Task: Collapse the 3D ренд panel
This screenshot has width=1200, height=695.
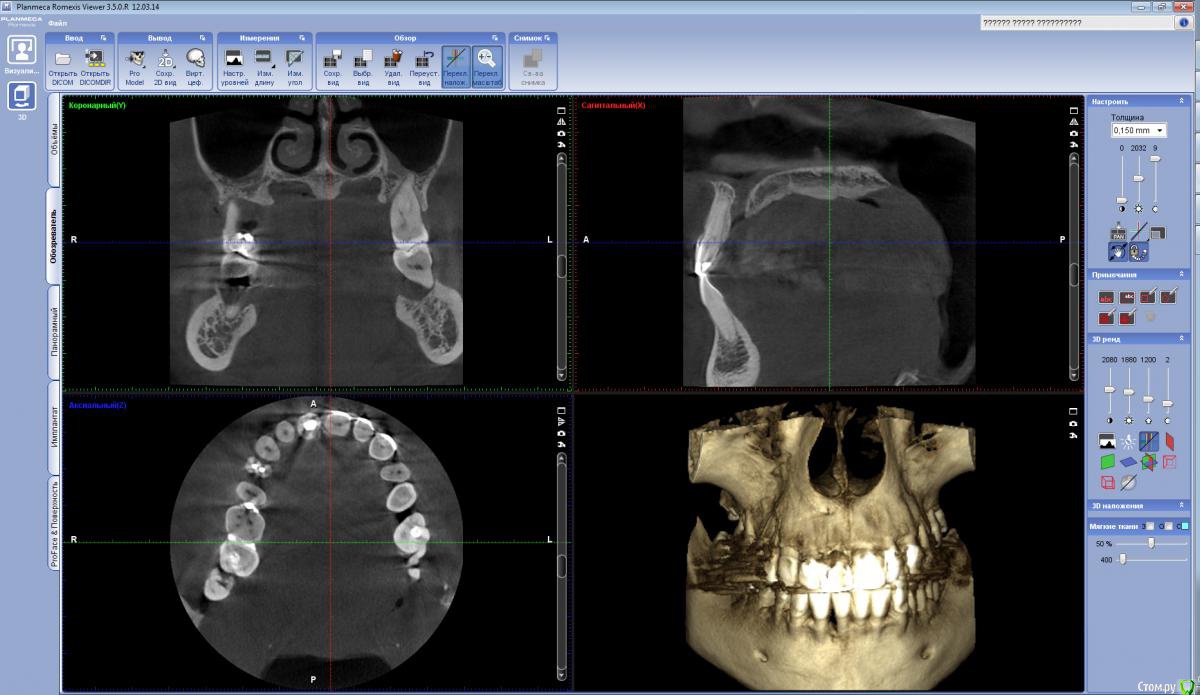Action: point(1181,339)
